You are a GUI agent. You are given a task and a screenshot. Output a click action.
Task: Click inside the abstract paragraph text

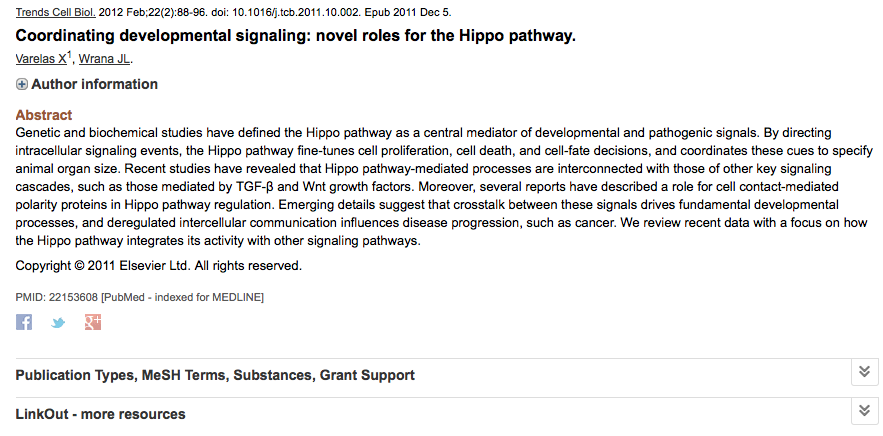pos(444,187)
